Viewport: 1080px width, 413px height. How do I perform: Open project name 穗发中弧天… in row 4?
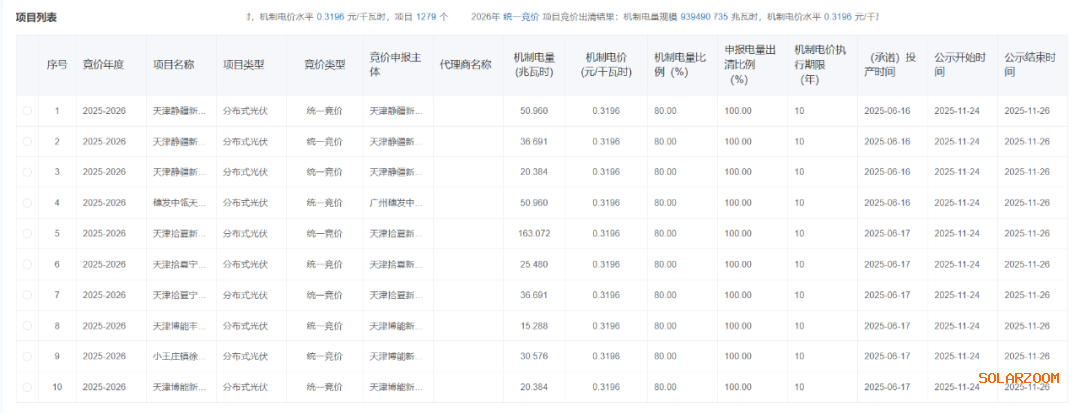180,203
